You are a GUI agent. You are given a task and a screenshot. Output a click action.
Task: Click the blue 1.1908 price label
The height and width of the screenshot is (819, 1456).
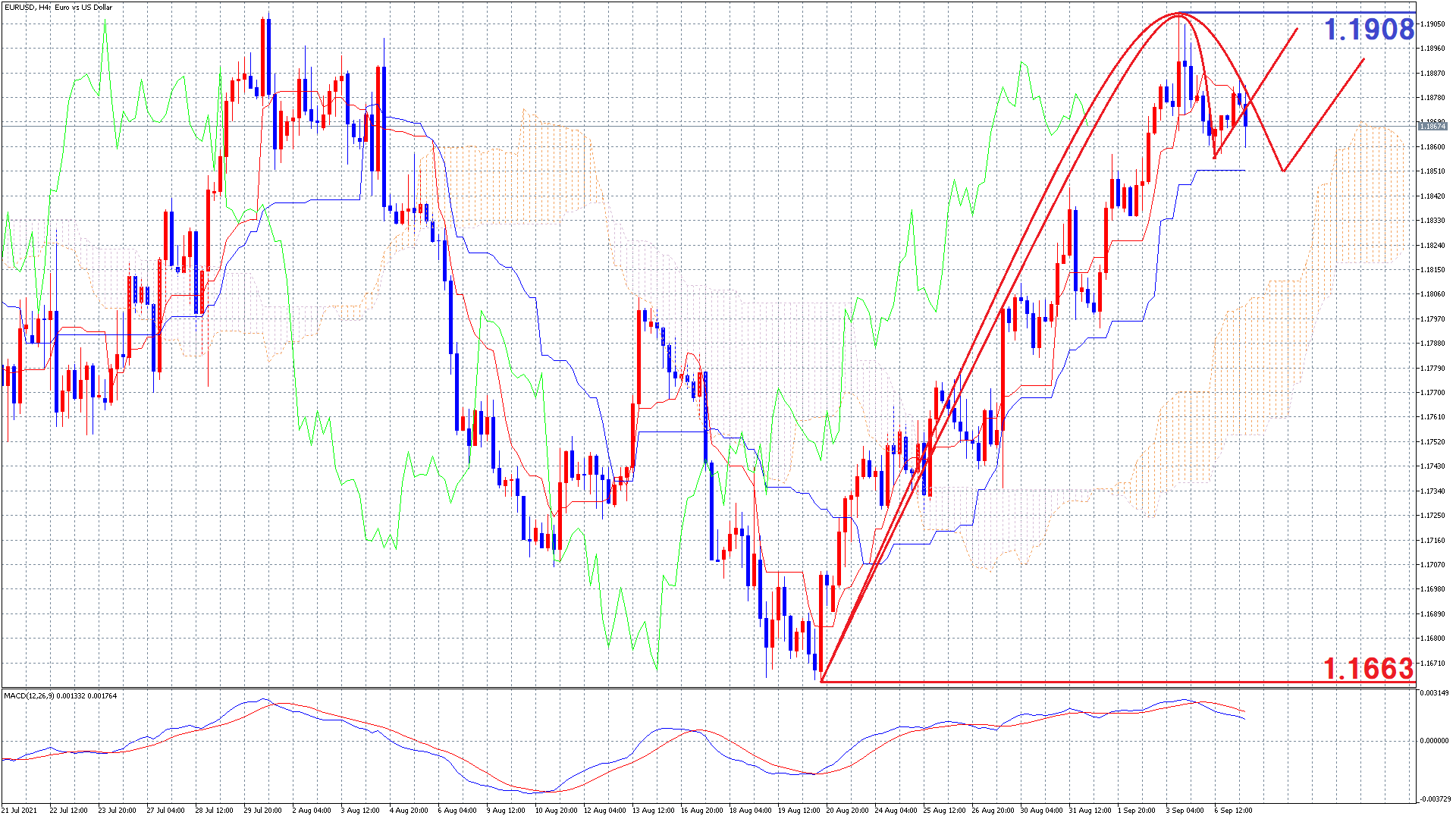point(1368,30)
